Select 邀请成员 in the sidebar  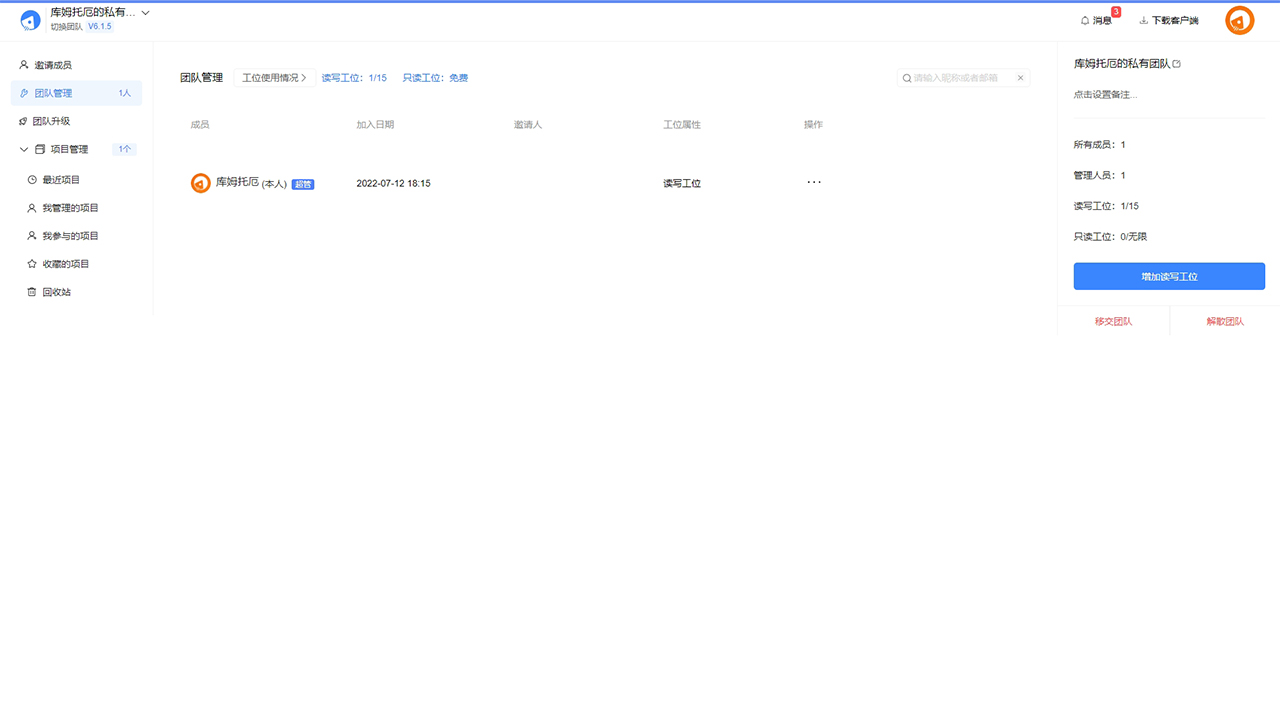tap(51, 64)
